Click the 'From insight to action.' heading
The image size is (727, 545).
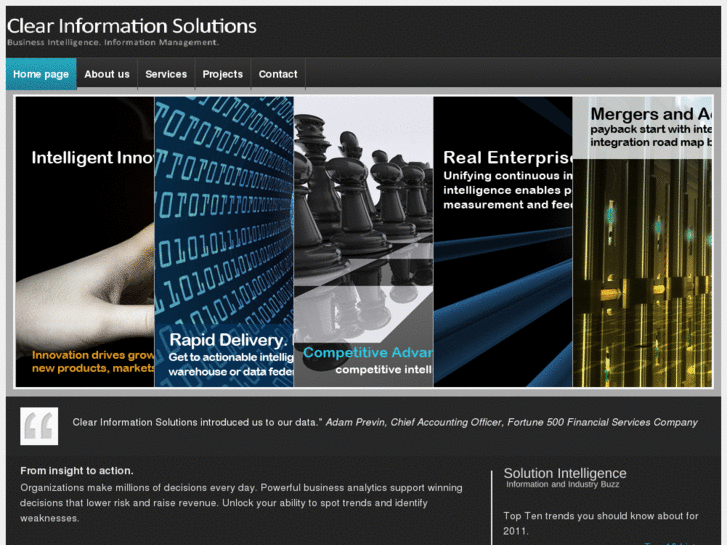pos(77,471)
